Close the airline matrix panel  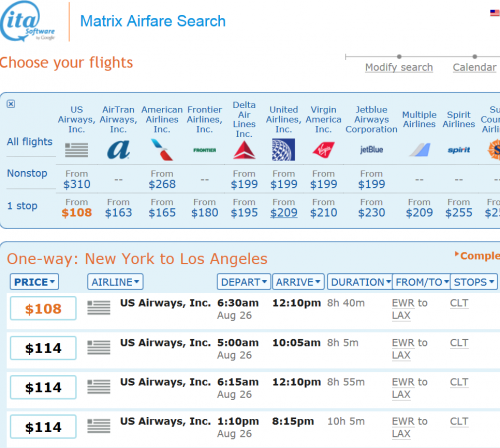tap(11, 104)
